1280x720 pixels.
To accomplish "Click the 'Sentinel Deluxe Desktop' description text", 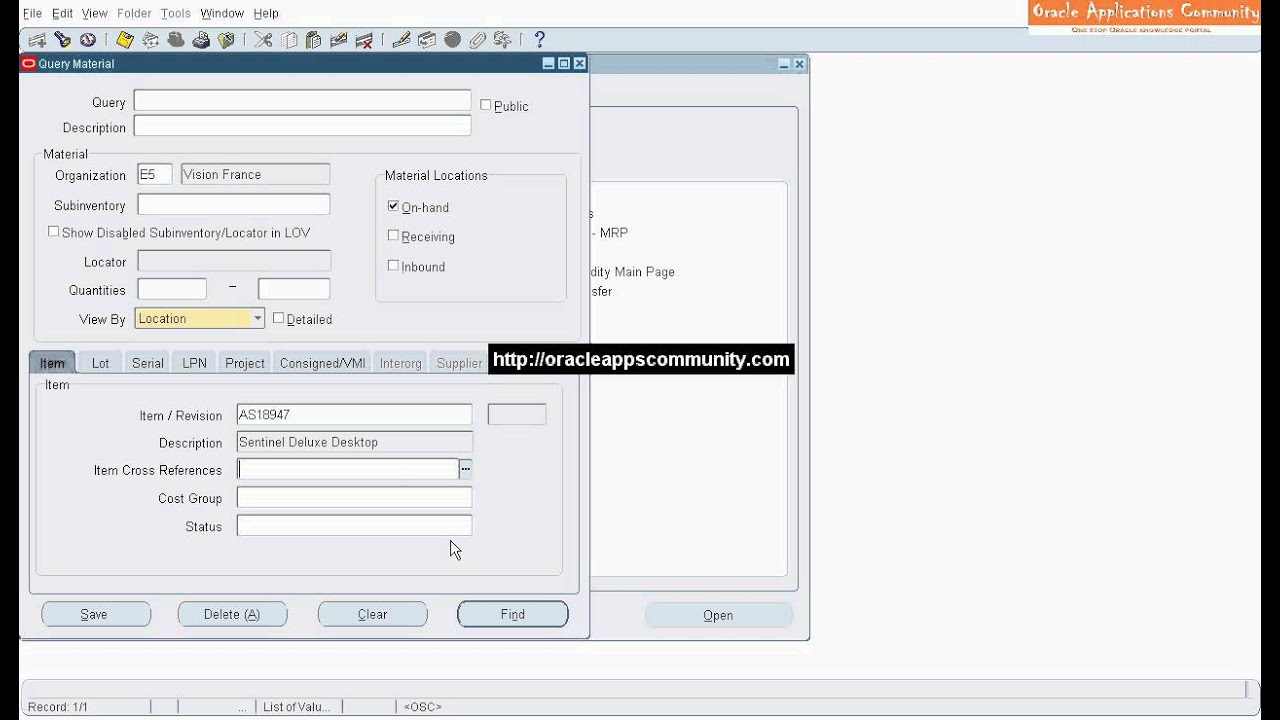I will (x=308, y=442).
